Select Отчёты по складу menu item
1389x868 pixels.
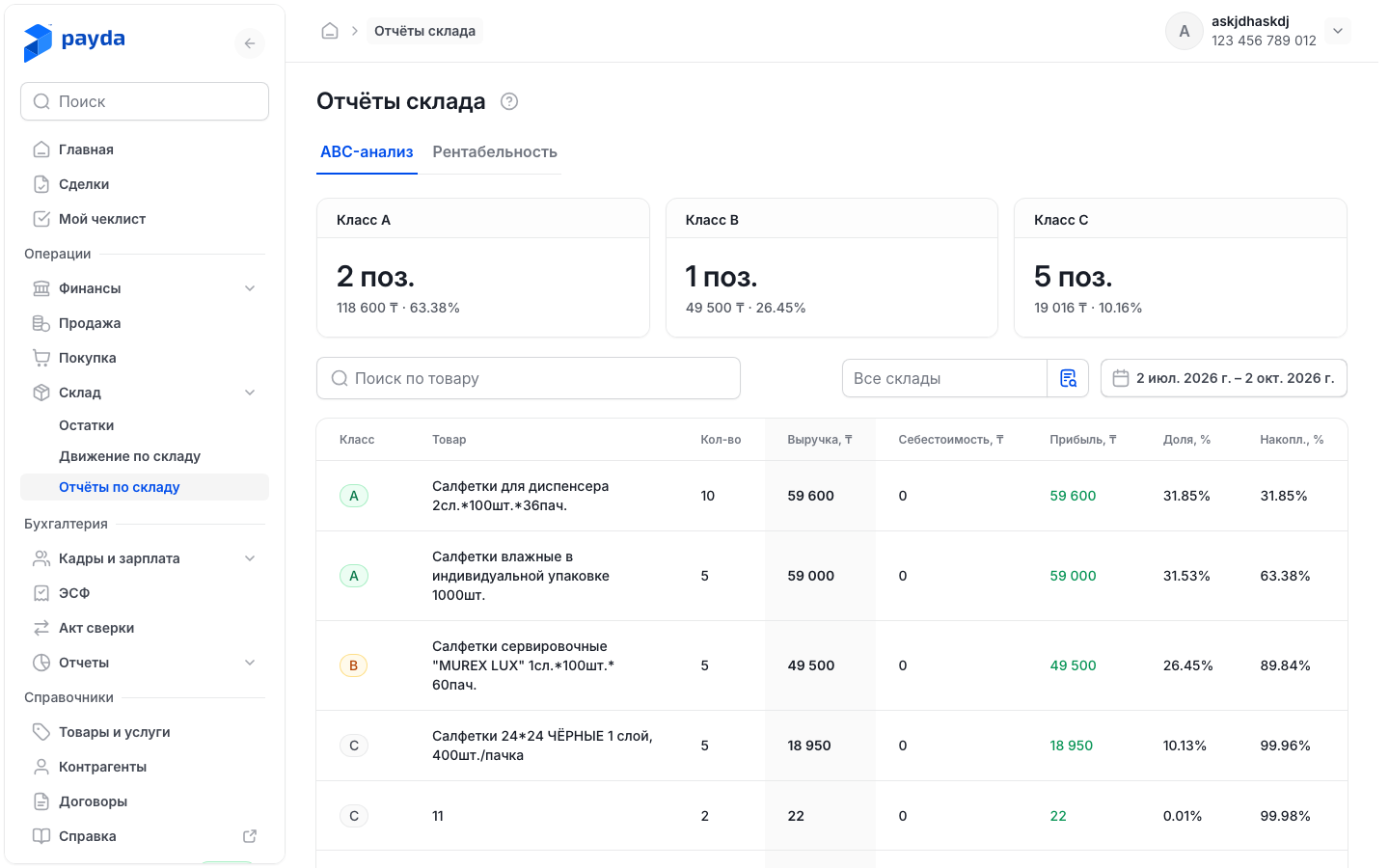coord(145,487)
